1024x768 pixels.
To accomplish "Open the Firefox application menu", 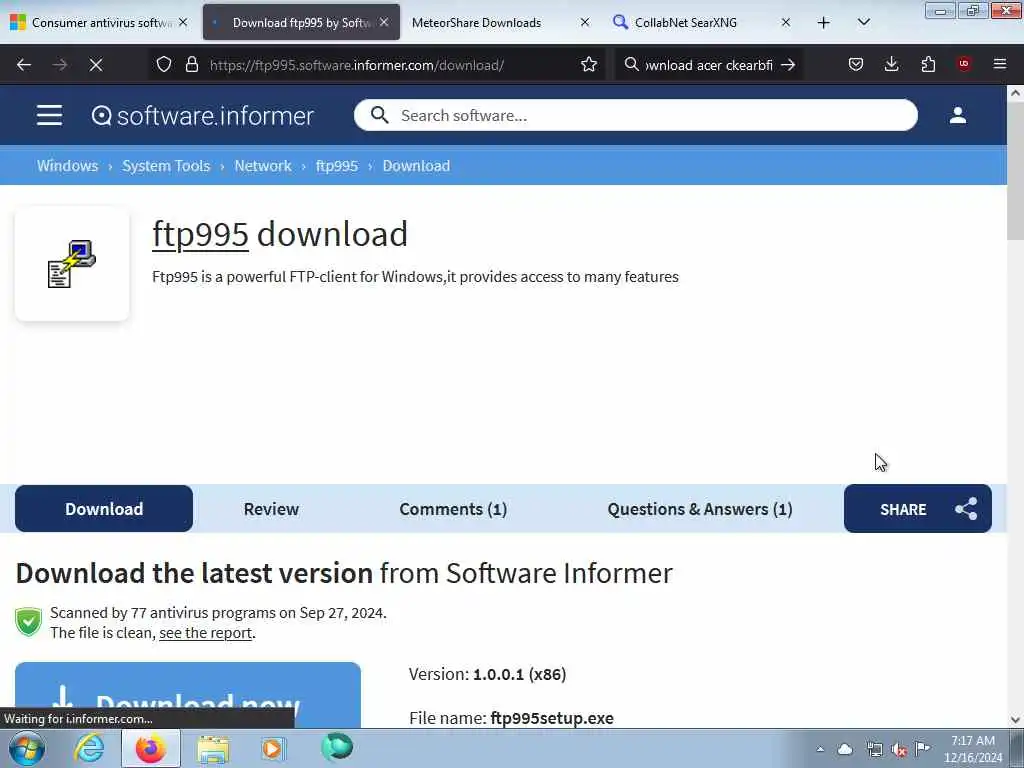I will point(1000,65).
